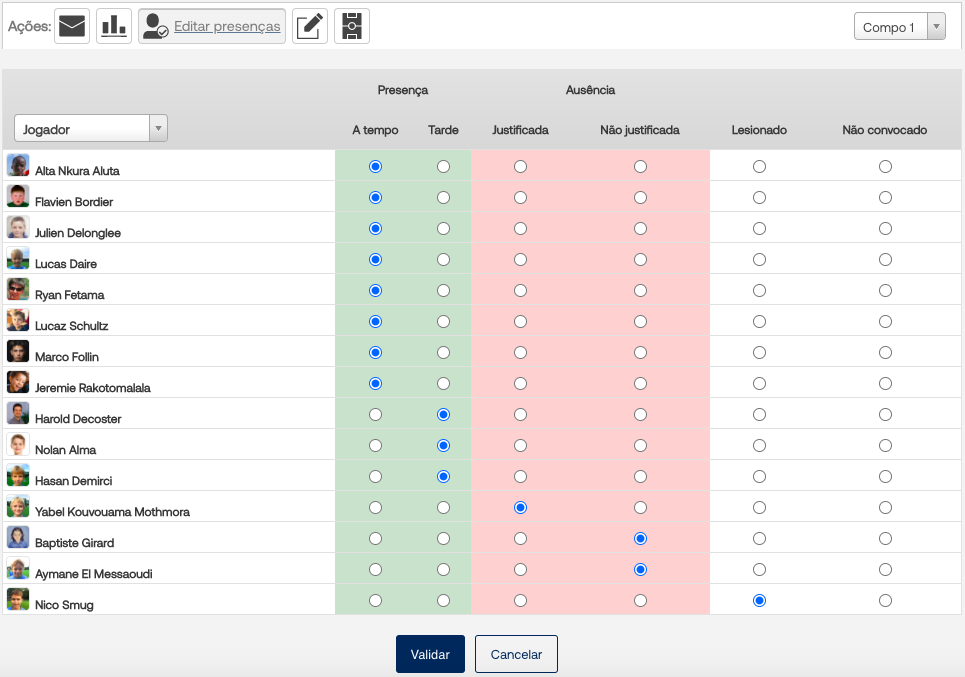
Task: Select Justificada for Julien Delonglee
Action: click(520, 229)
